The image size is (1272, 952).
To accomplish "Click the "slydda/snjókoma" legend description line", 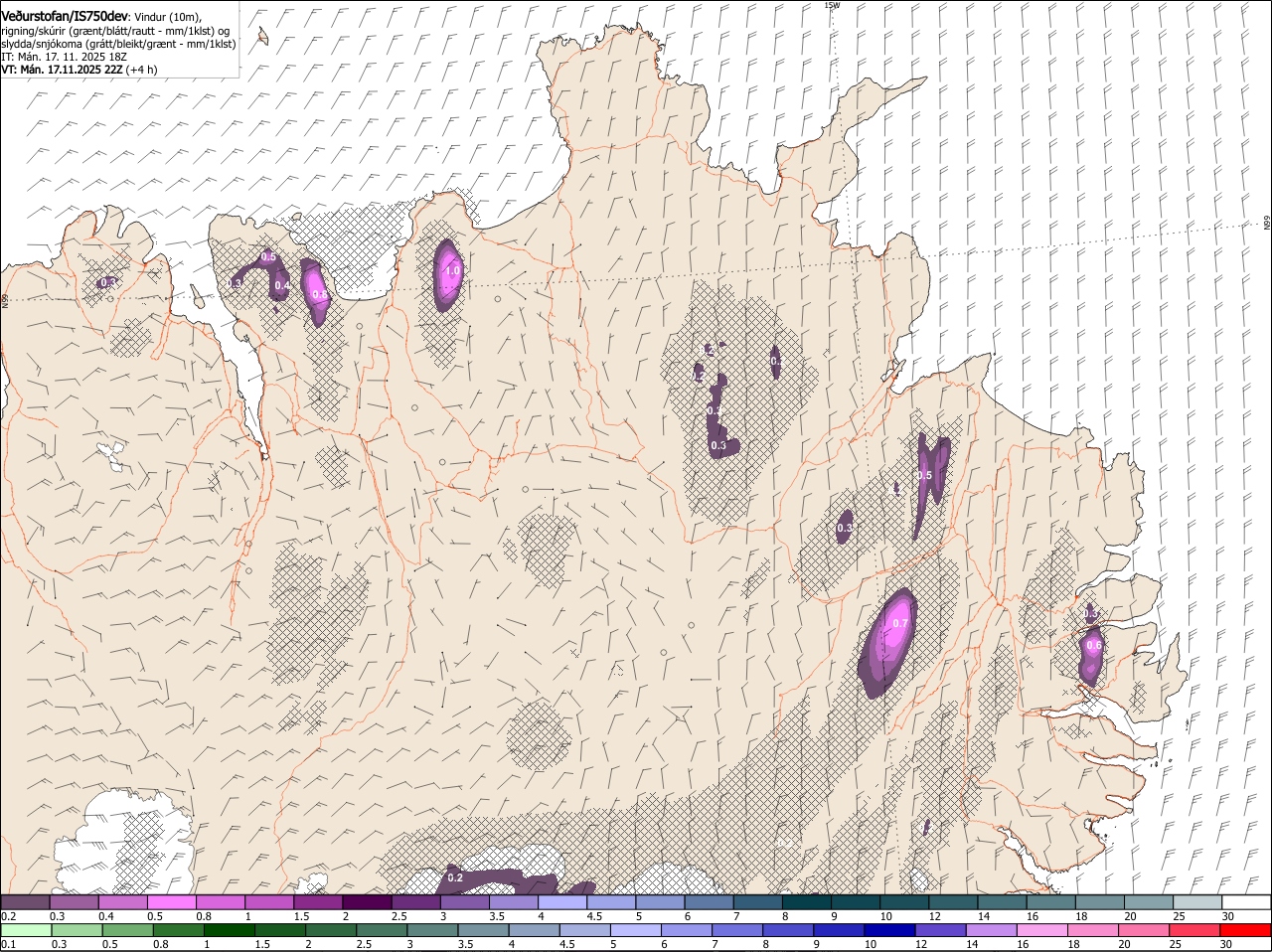I will tap(118, 44).
